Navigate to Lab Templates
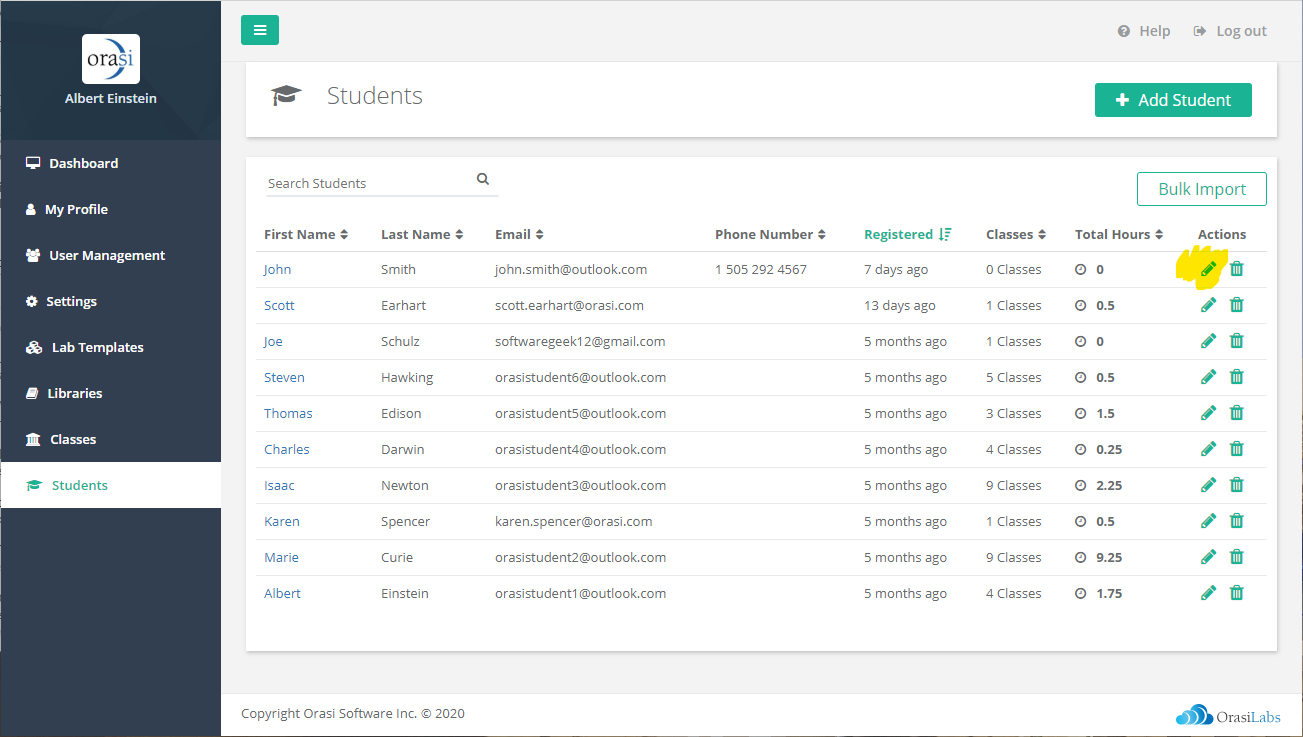 point(111,347)
